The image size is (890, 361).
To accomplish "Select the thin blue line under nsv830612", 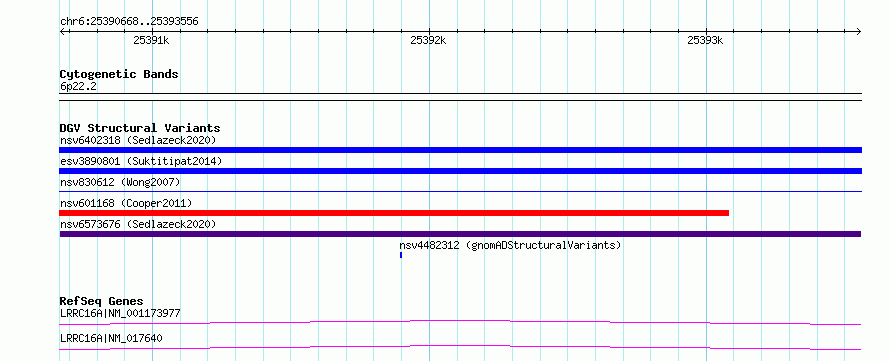I will click(x=460, y=192).
